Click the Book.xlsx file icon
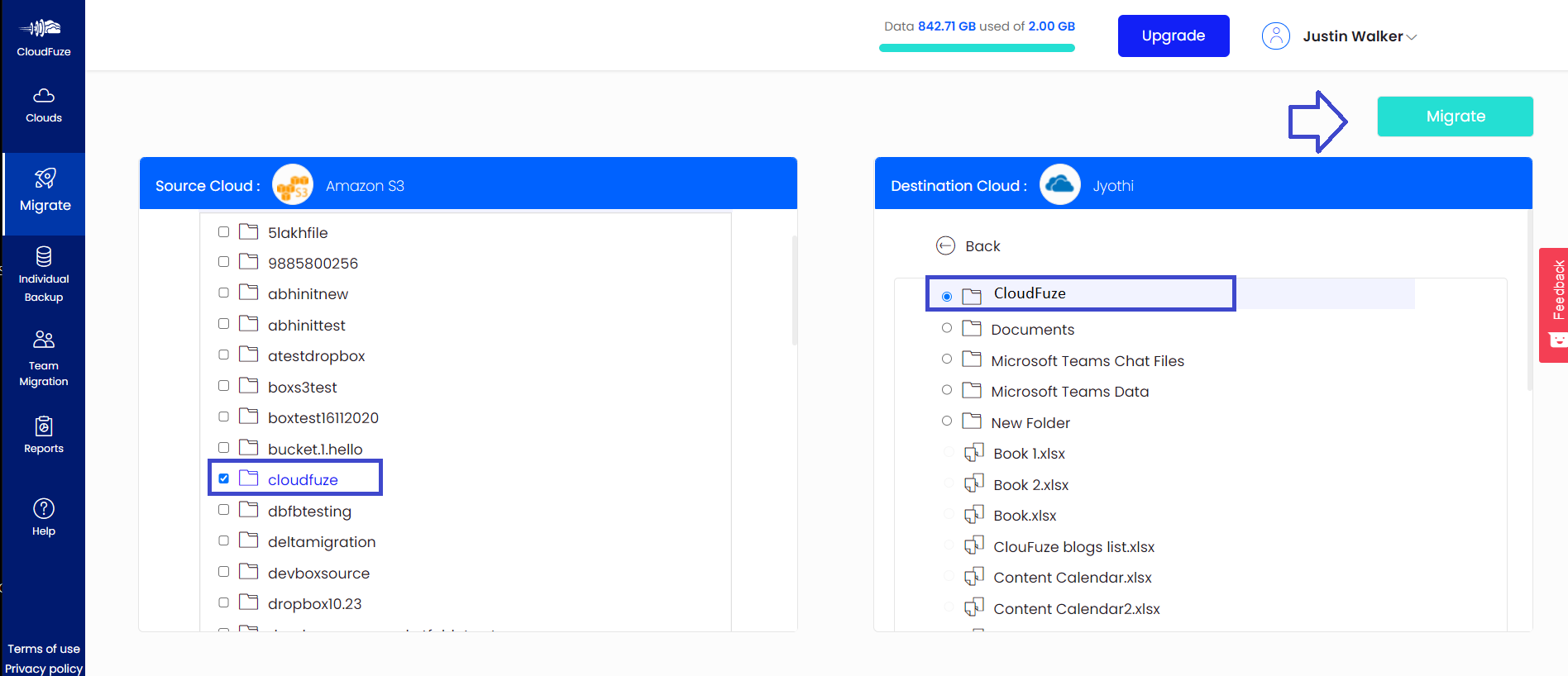The height and width of the screenshot is (676, 1568). click(x=974, y=514)
